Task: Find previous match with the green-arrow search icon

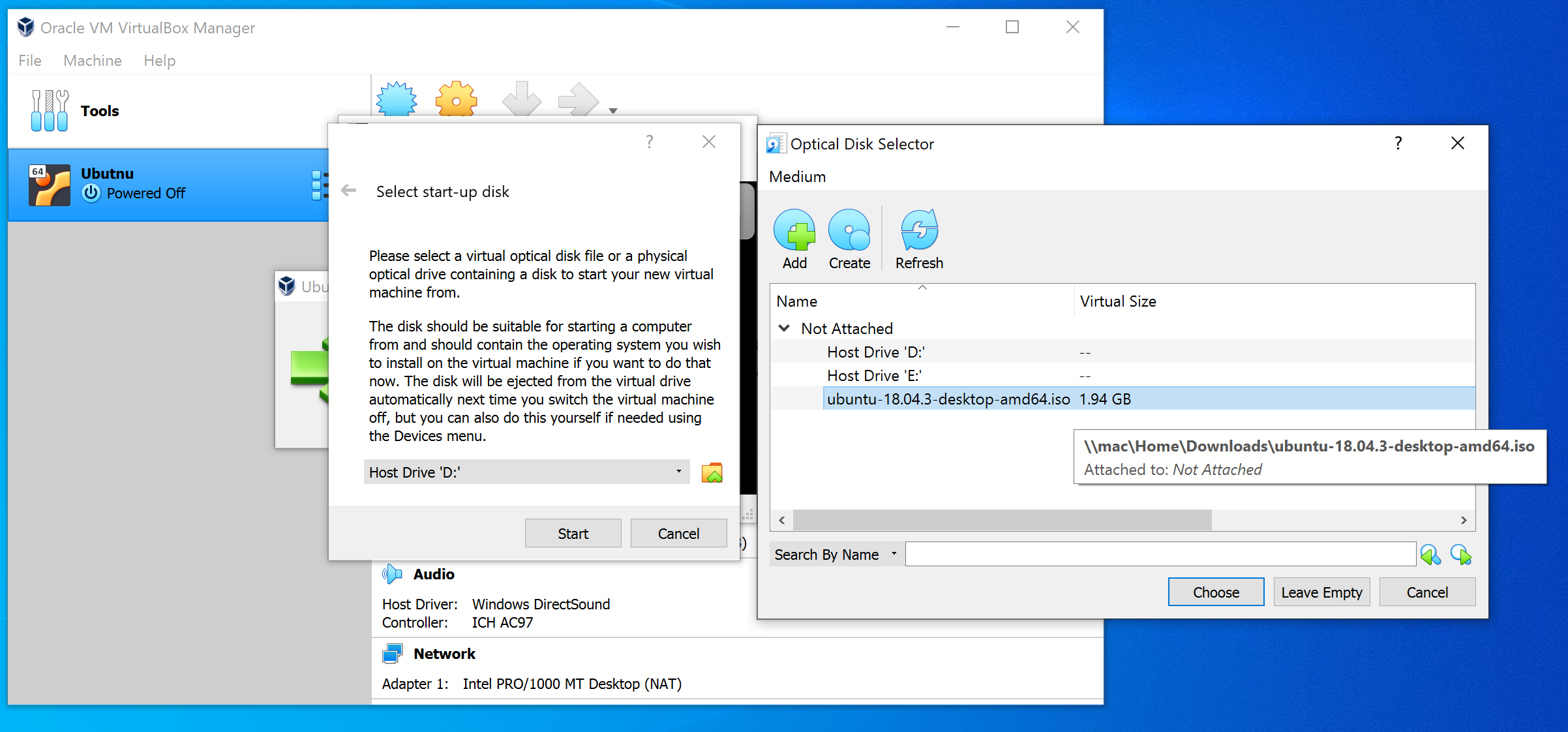Action: (1430, 555)
